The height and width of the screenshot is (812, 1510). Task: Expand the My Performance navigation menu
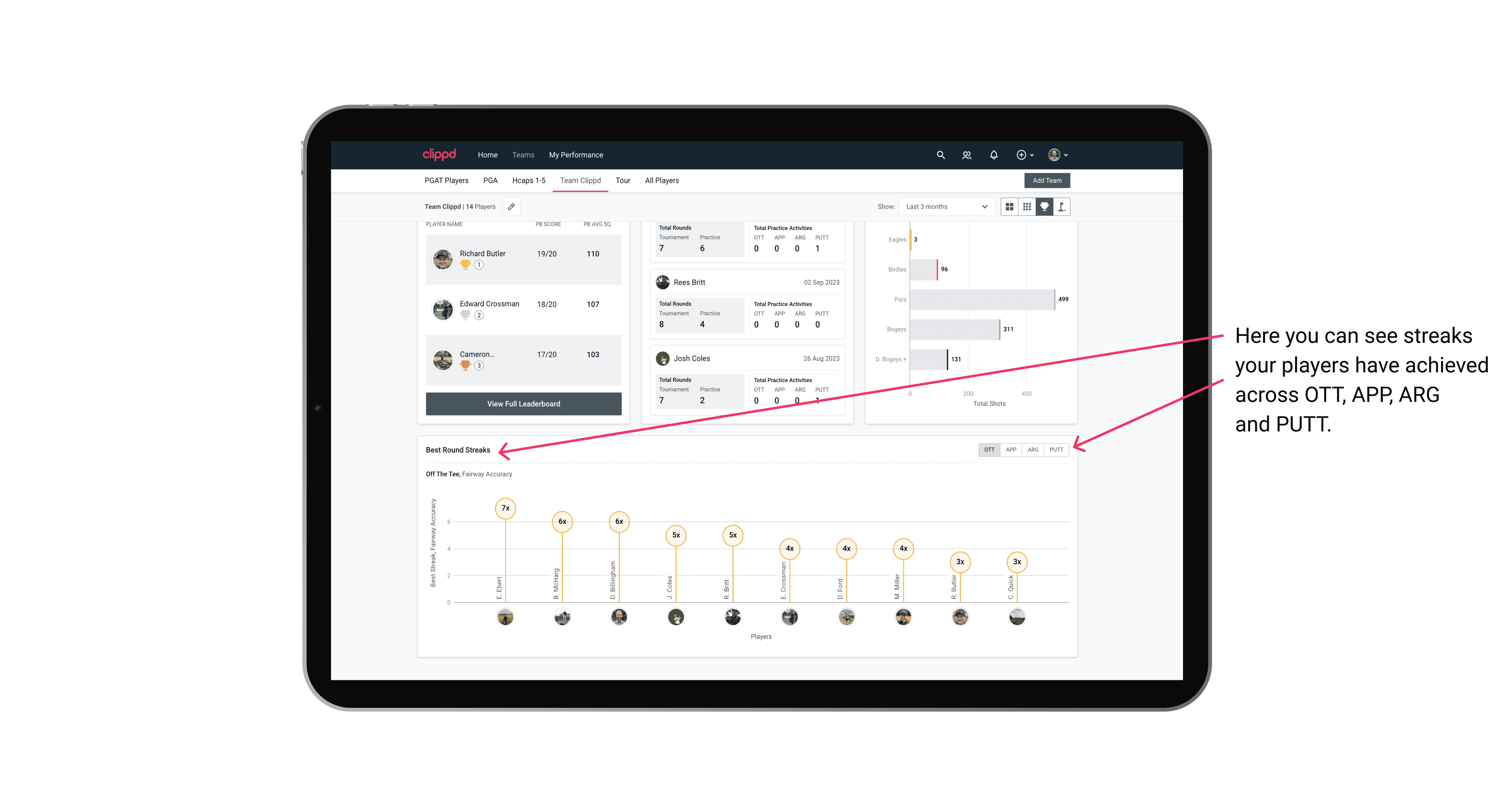click(577, 155)
